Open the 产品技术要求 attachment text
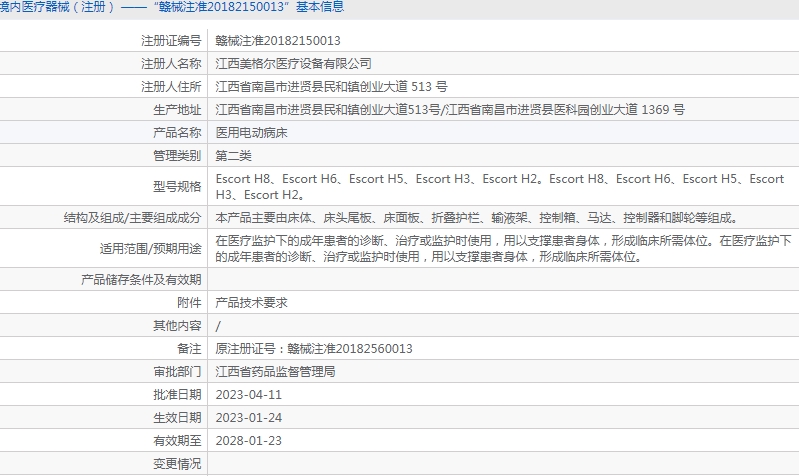This screenshot has width=799, height=476. point(251,303)
